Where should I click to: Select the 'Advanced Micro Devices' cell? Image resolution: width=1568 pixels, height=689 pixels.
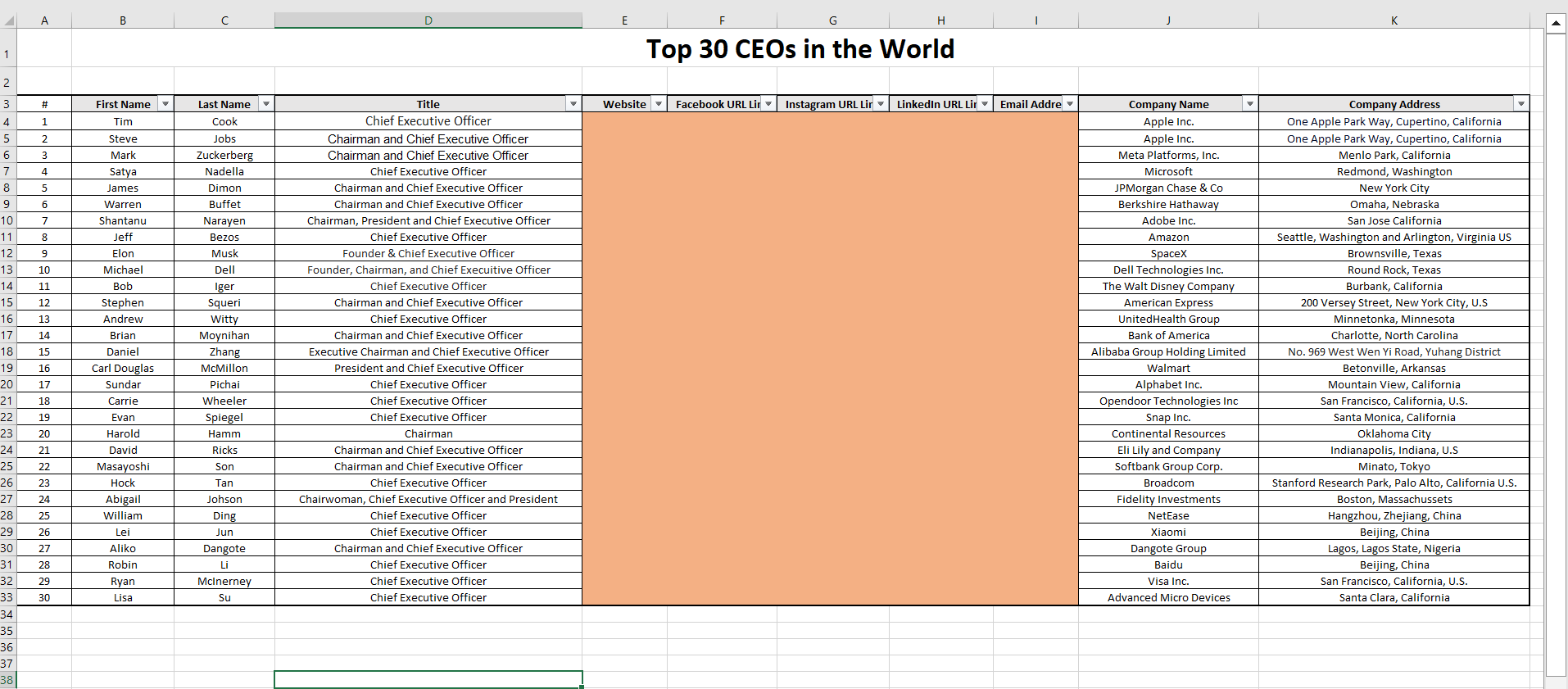pyautogui.click(x=1168, y=597)
